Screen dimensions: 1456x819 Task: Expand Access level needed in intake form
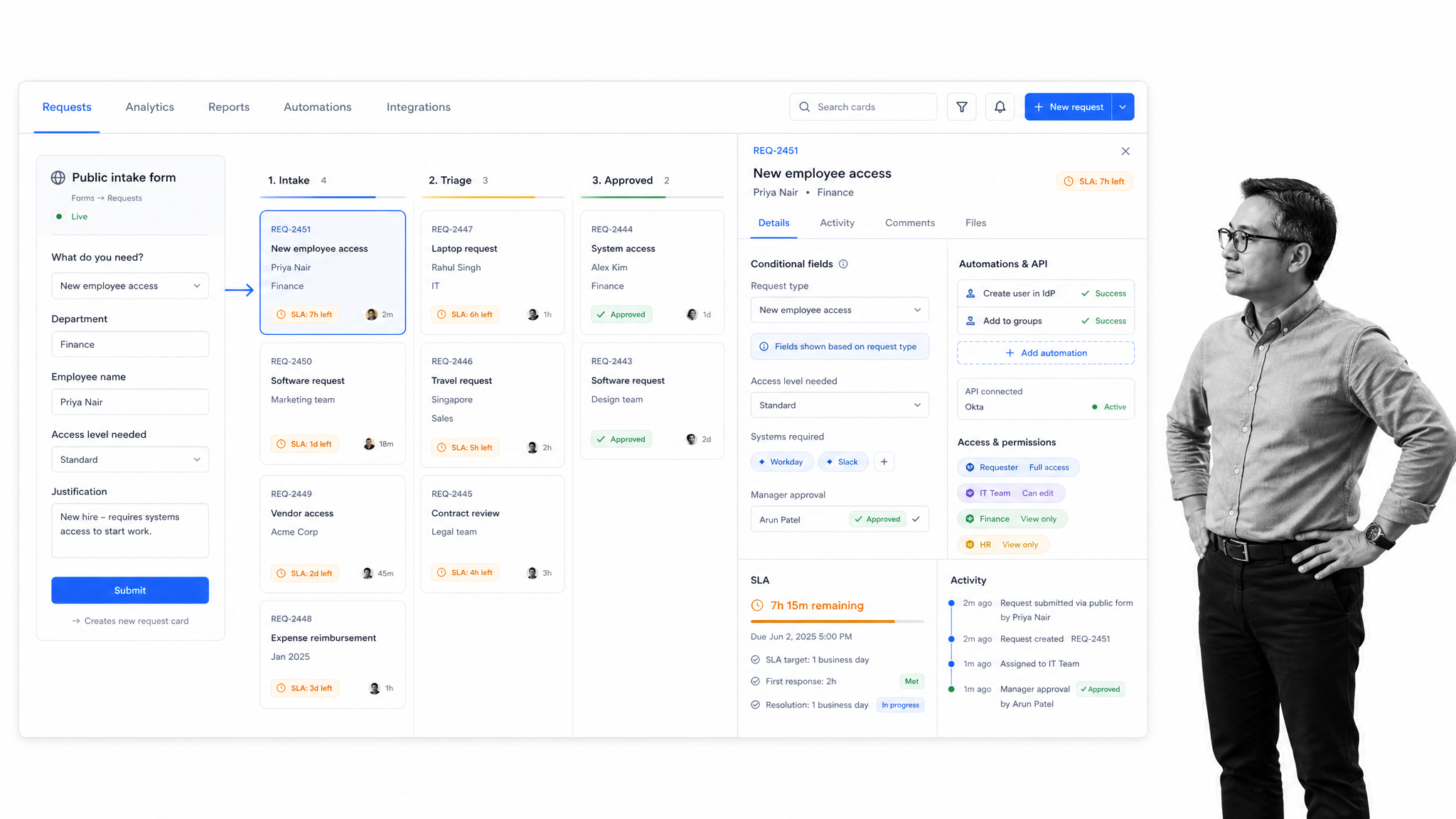pyautogui.click(x=130, y=459)
